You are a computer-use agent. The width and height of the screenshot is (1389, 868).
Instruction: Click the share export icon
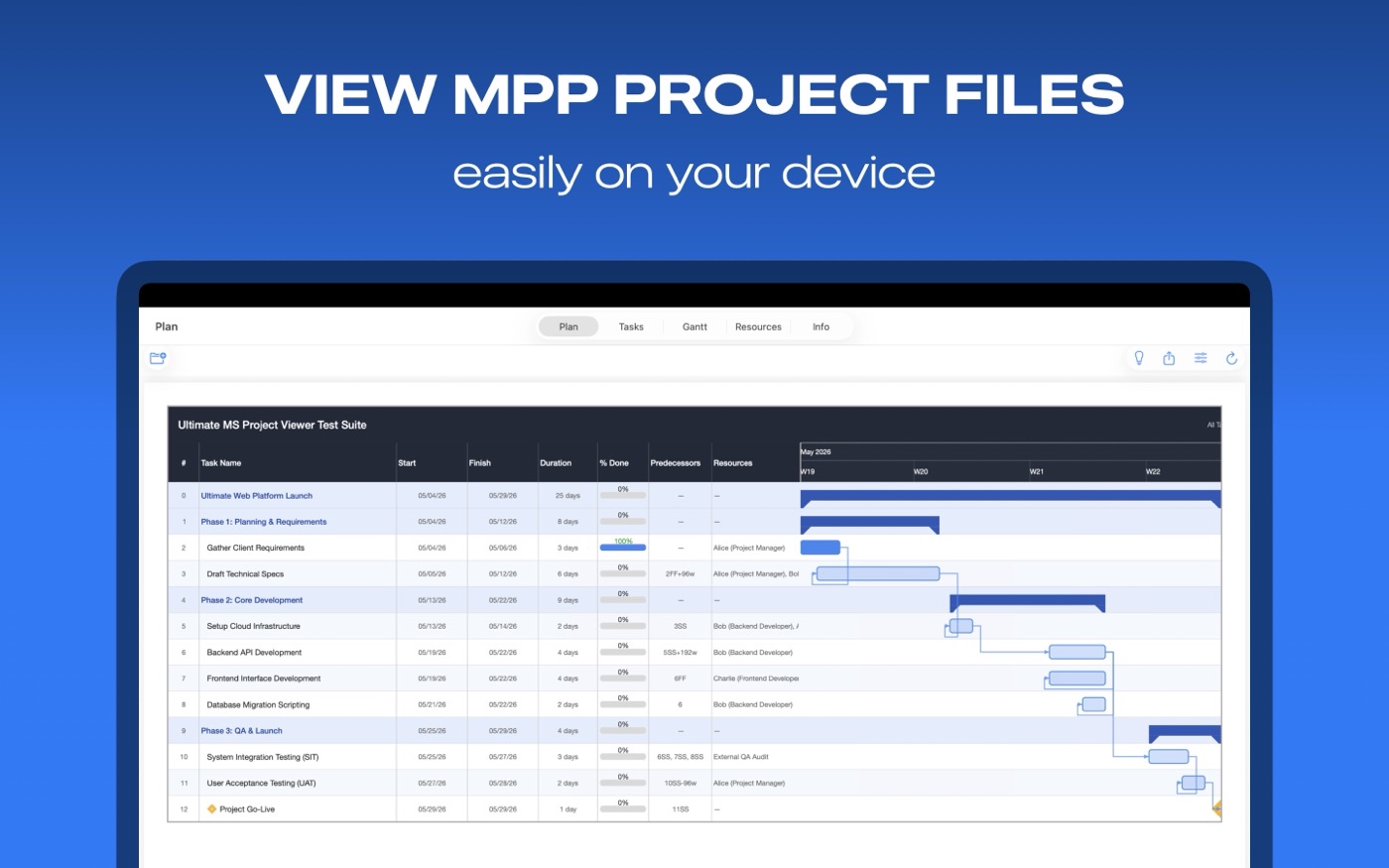(x=1169, y=358)
